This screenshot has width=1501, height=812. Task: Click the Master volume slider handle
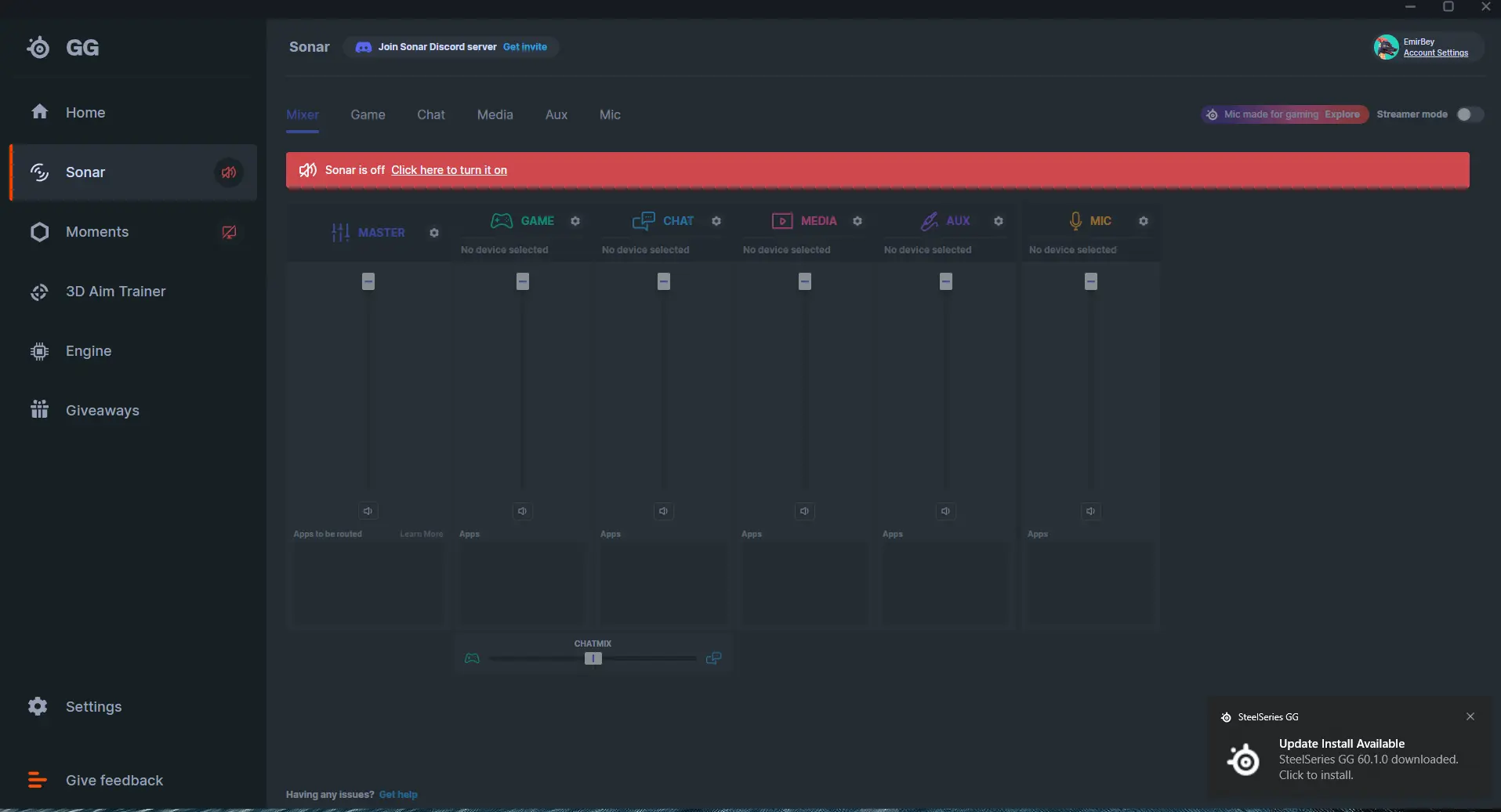click(368, 281)
